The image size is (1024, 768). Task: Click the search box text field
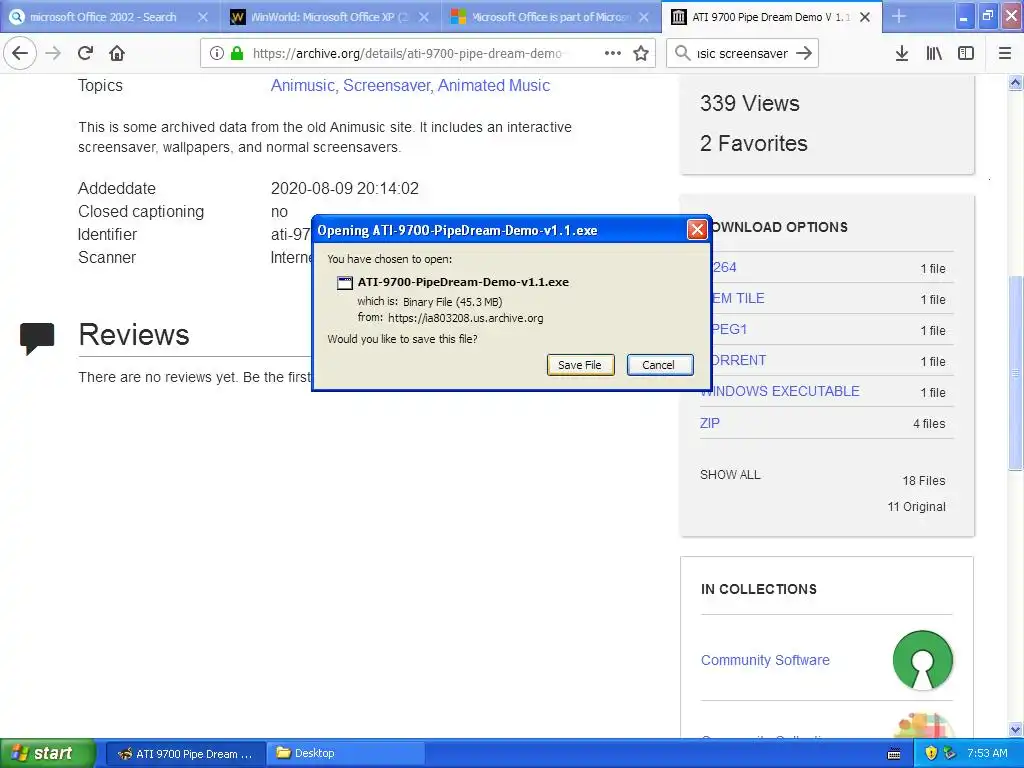[743, 54]
